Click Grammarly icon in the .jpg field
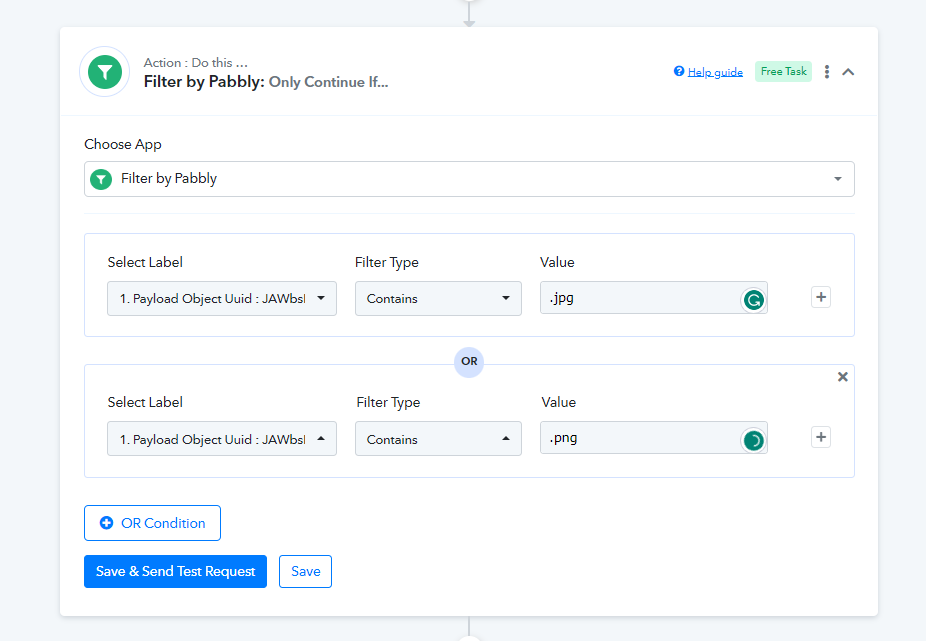 coord(753,300)
